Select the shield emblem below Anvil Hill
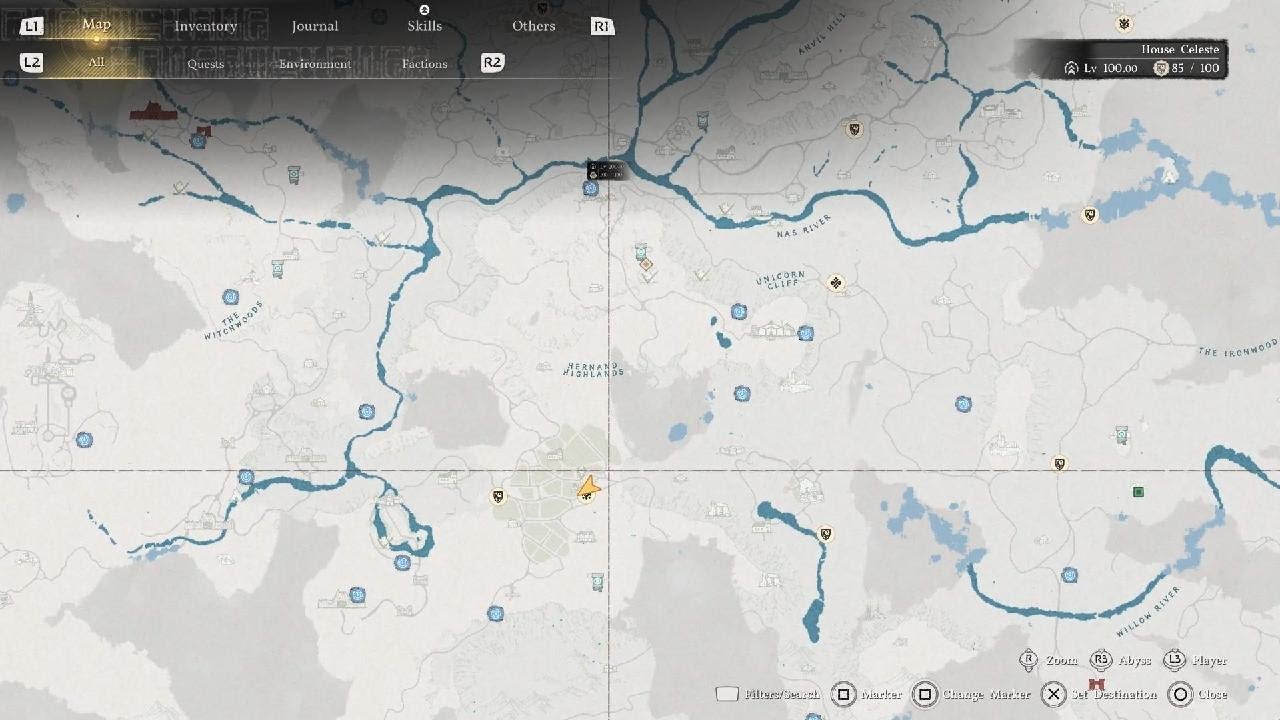 [x=854, y=130]
